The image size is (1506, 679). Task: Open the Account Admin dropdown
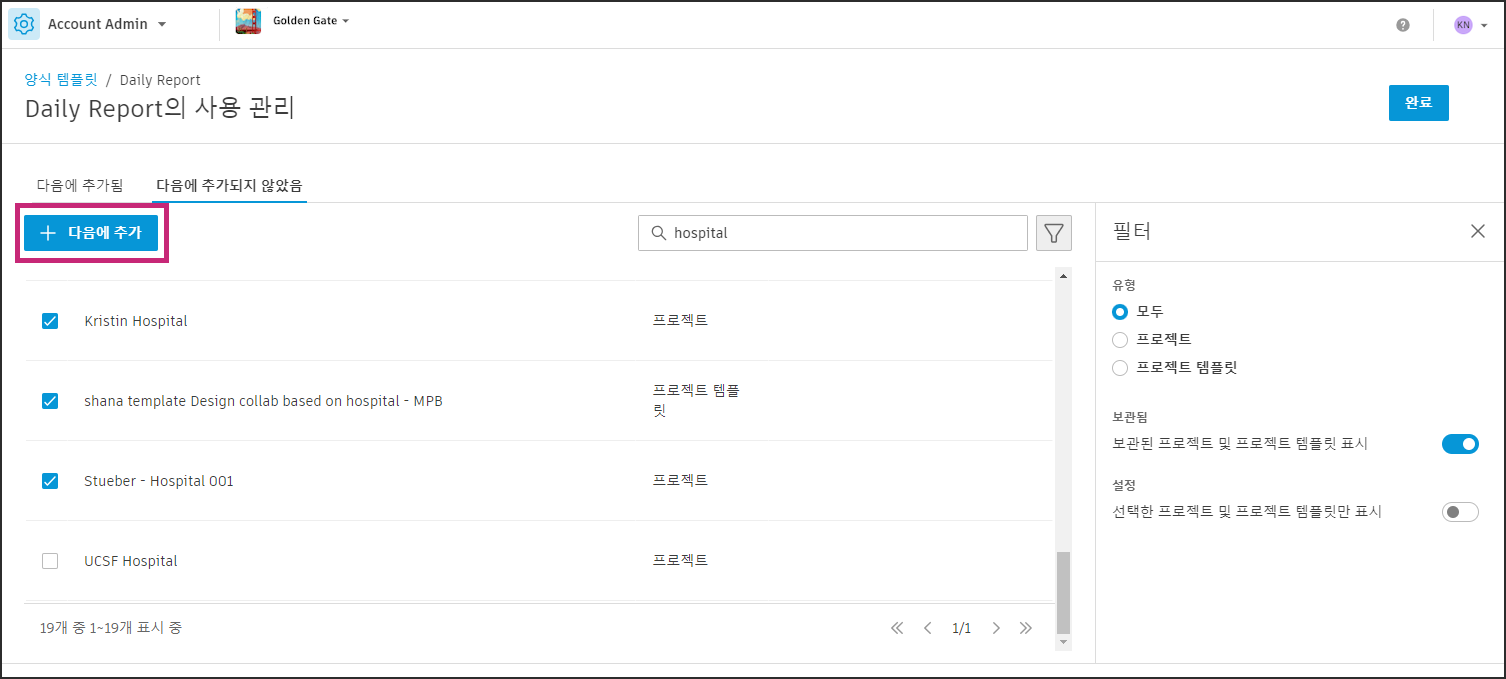(105, 23)
